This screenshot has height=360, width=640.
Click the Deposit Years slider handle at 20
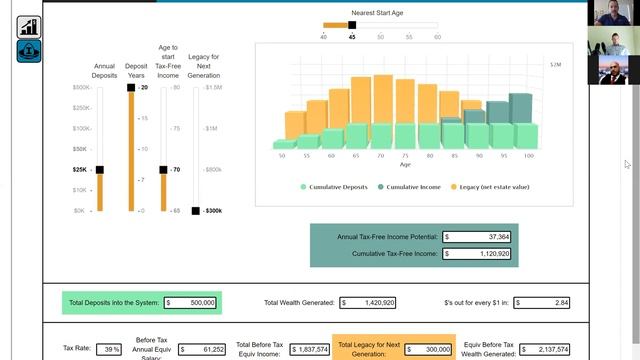[131, 87]
